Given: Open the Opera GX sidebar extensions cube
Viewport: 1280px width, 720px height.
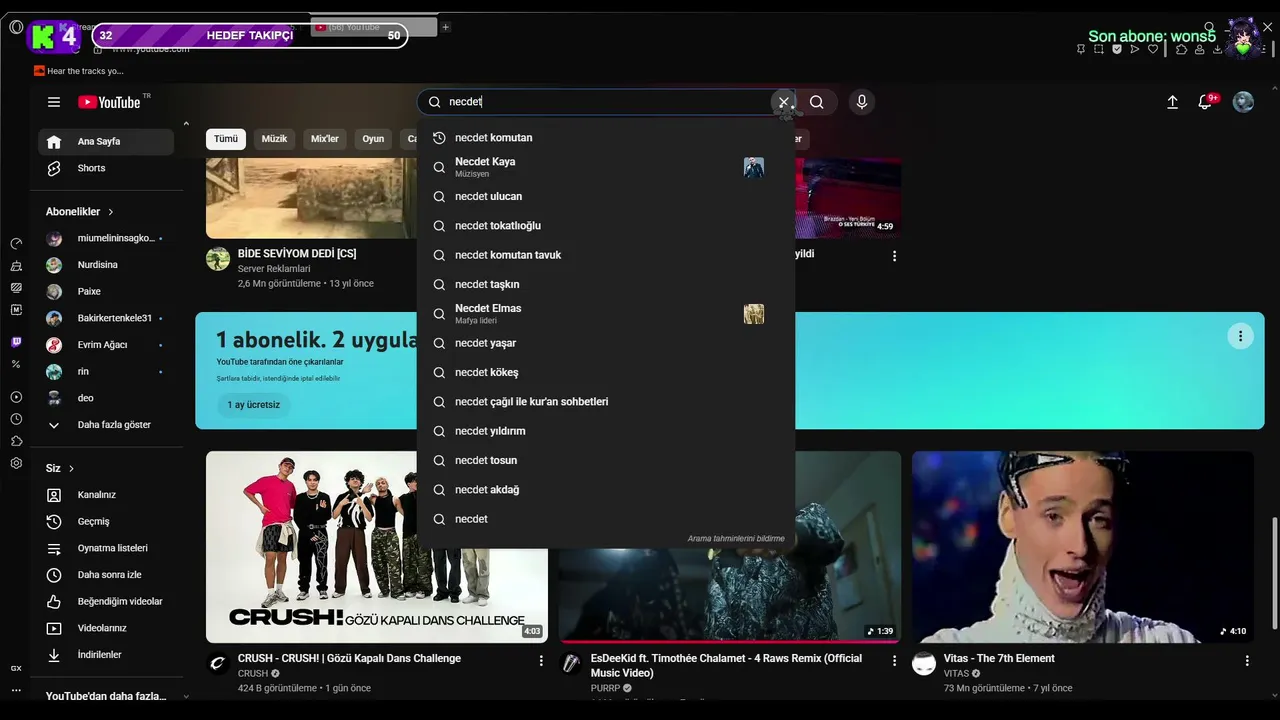Looking at the screenshot, I should click(x=16, y=441).
